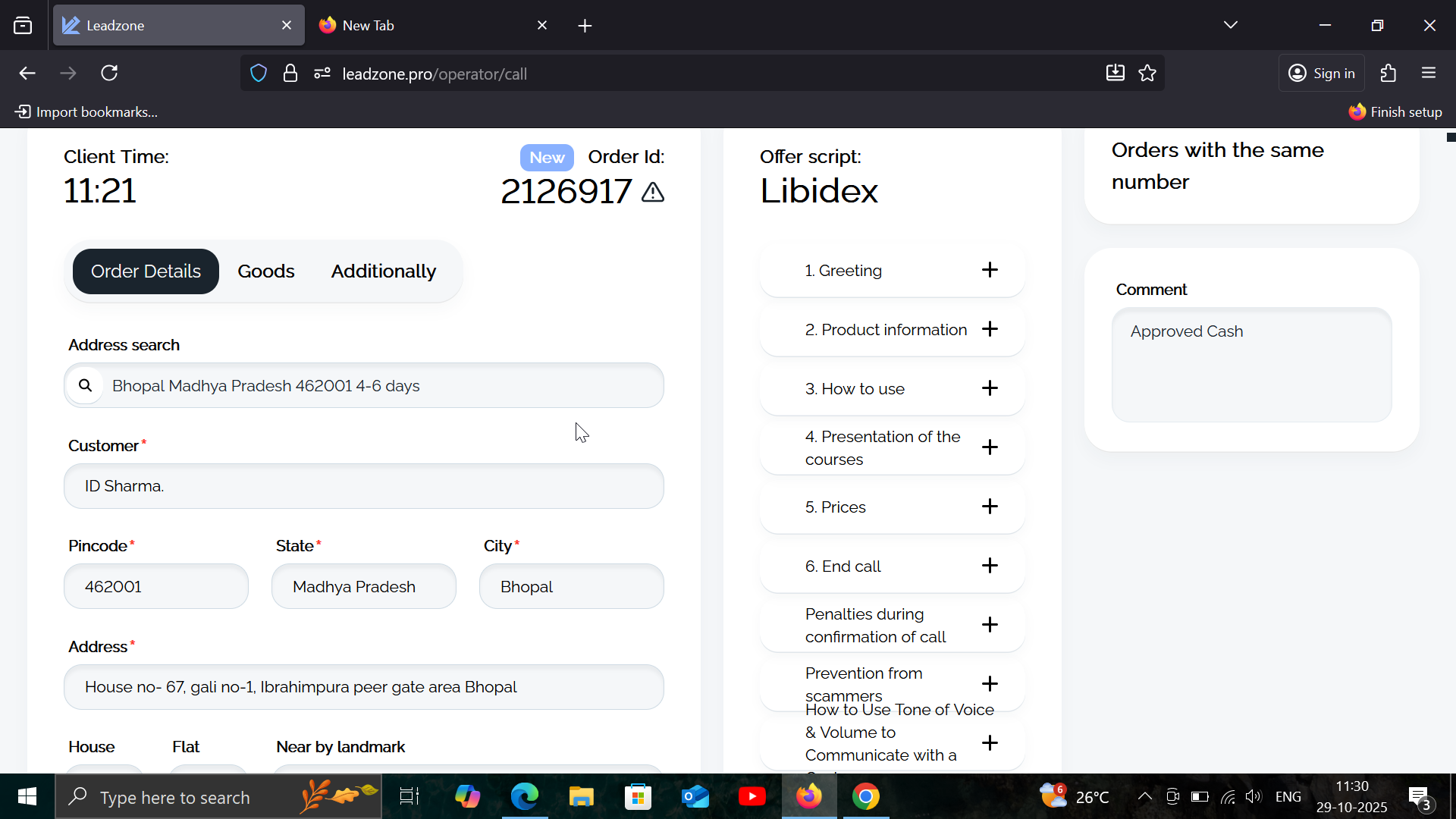The image size is (1456, 819).
Task: Click the Sign in button
Action: pos(1322,74)
